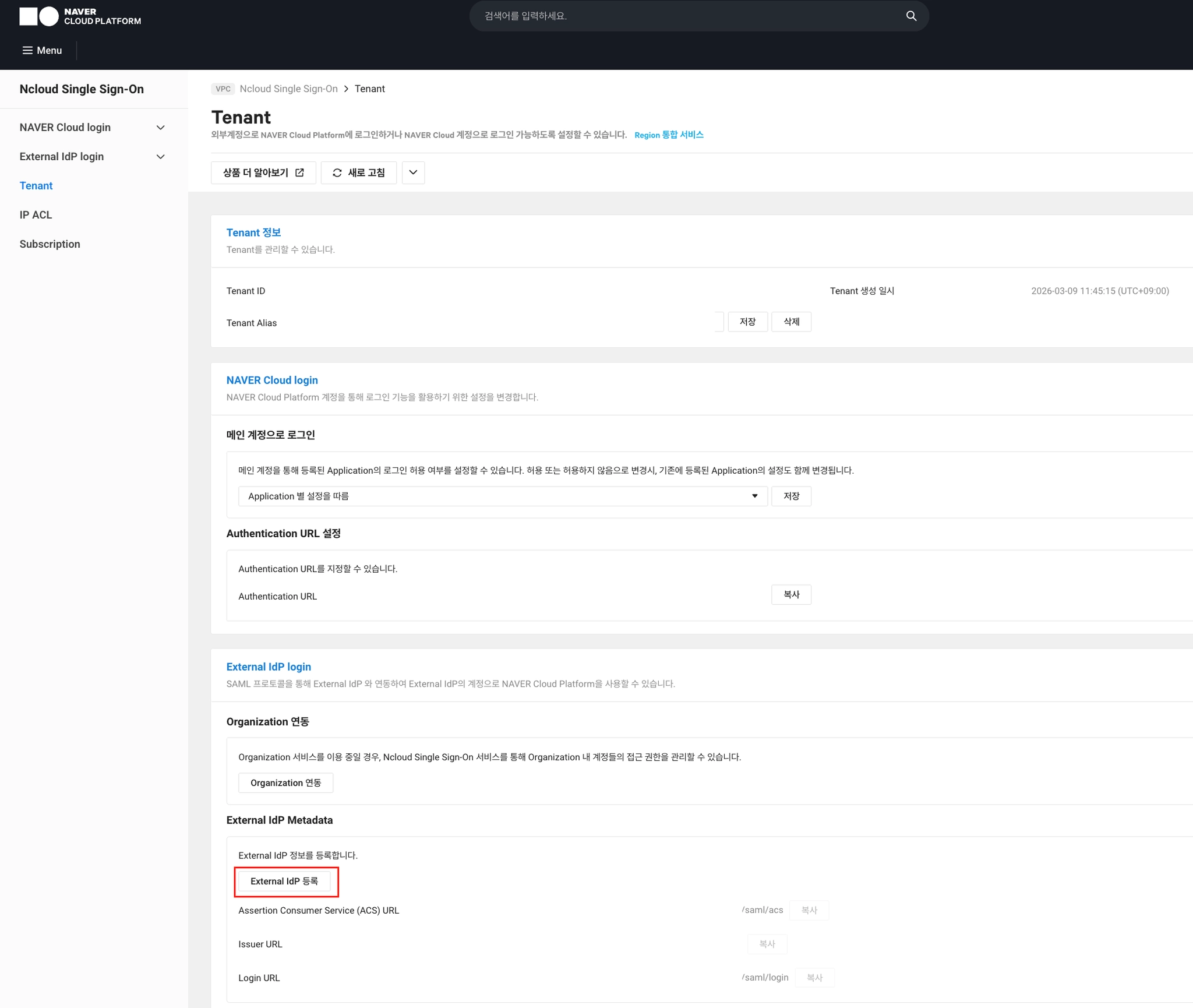Click 삭제 button for Tenant Alias
The image size is (1193, 1008).
click(x=790, y=322)
